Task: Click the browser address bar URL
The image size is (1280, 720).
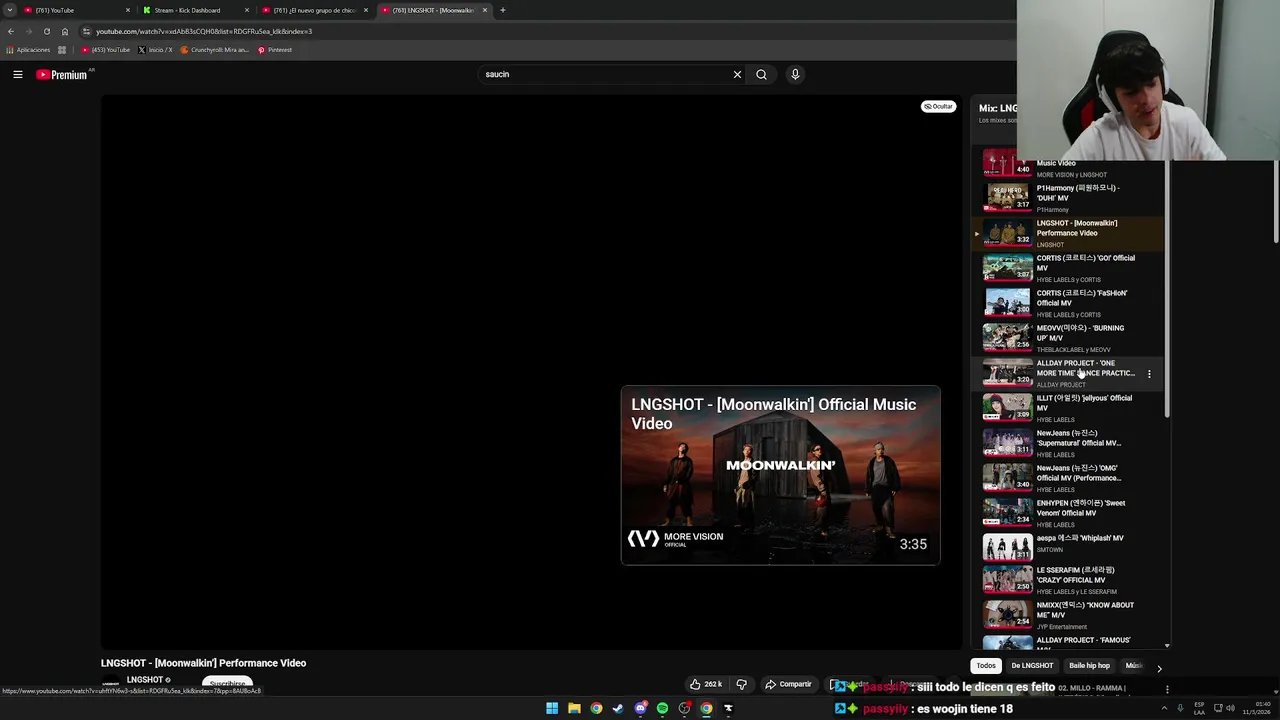Action: pyautogui.click(x=204, y=31)
